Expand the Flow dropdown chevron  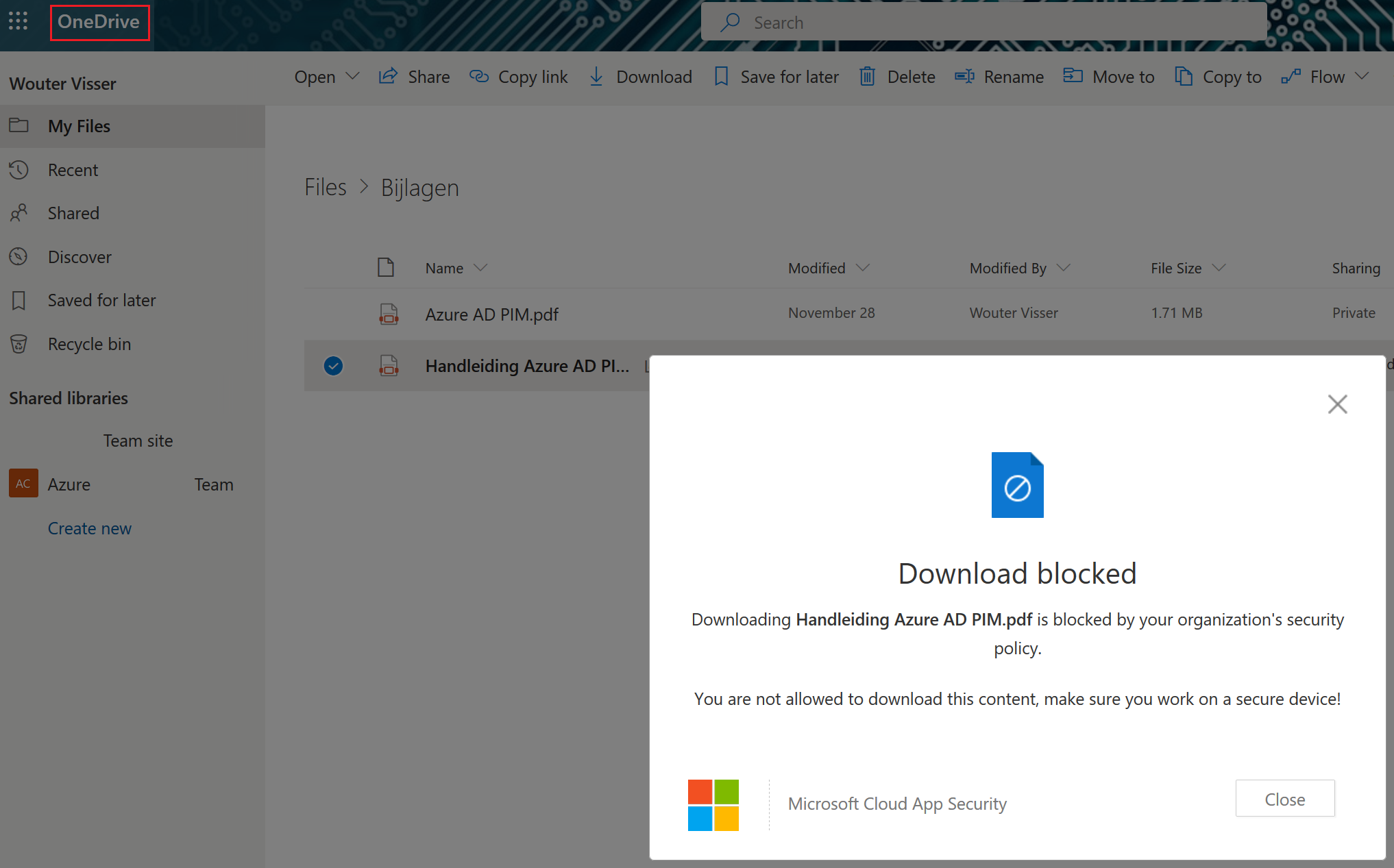pos(1362,76)
